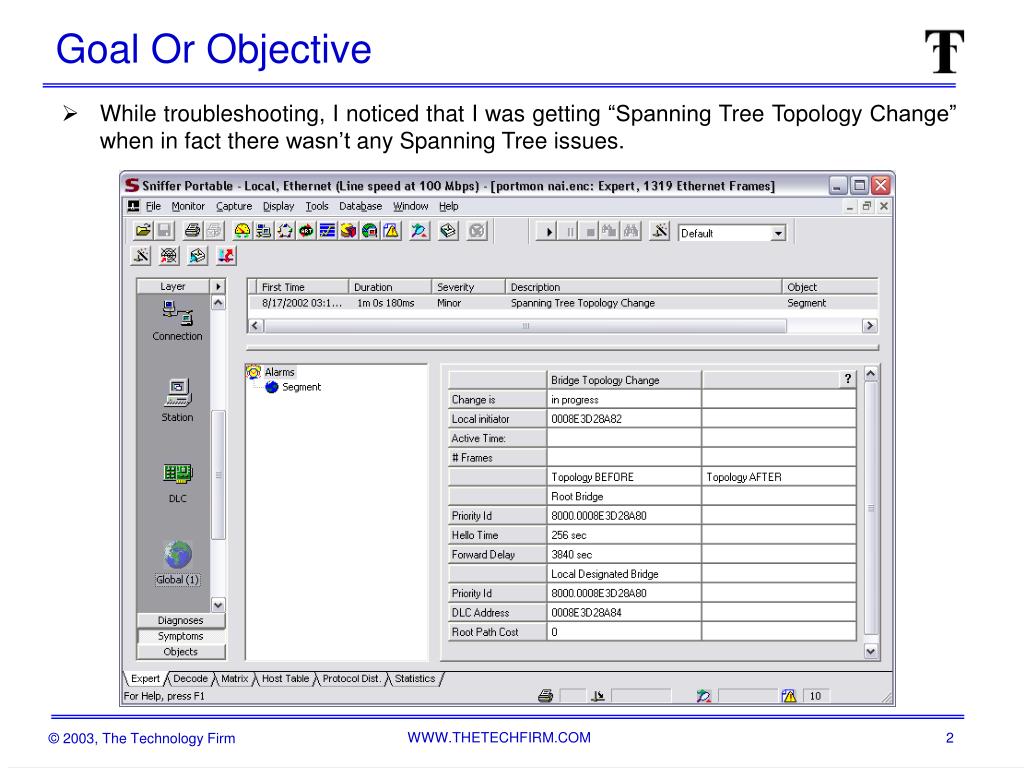Open the Layer panel arrow expander

tap(220, 285)
